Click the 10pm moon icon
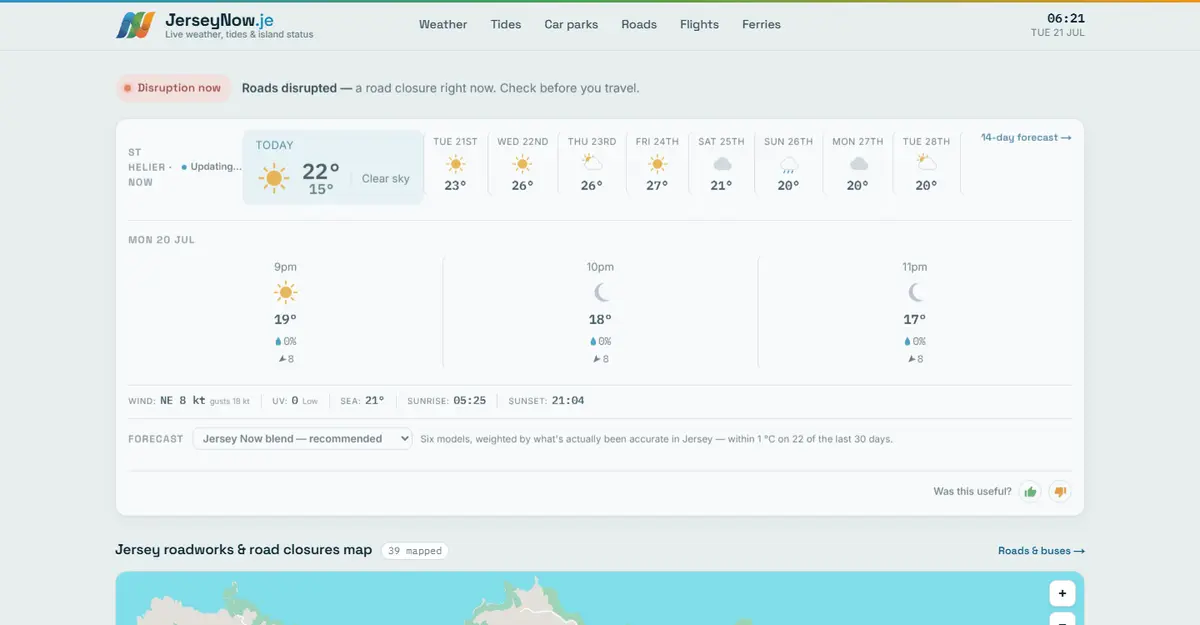The width and height of the screenshot is (1200, 625). coord(601,292)
